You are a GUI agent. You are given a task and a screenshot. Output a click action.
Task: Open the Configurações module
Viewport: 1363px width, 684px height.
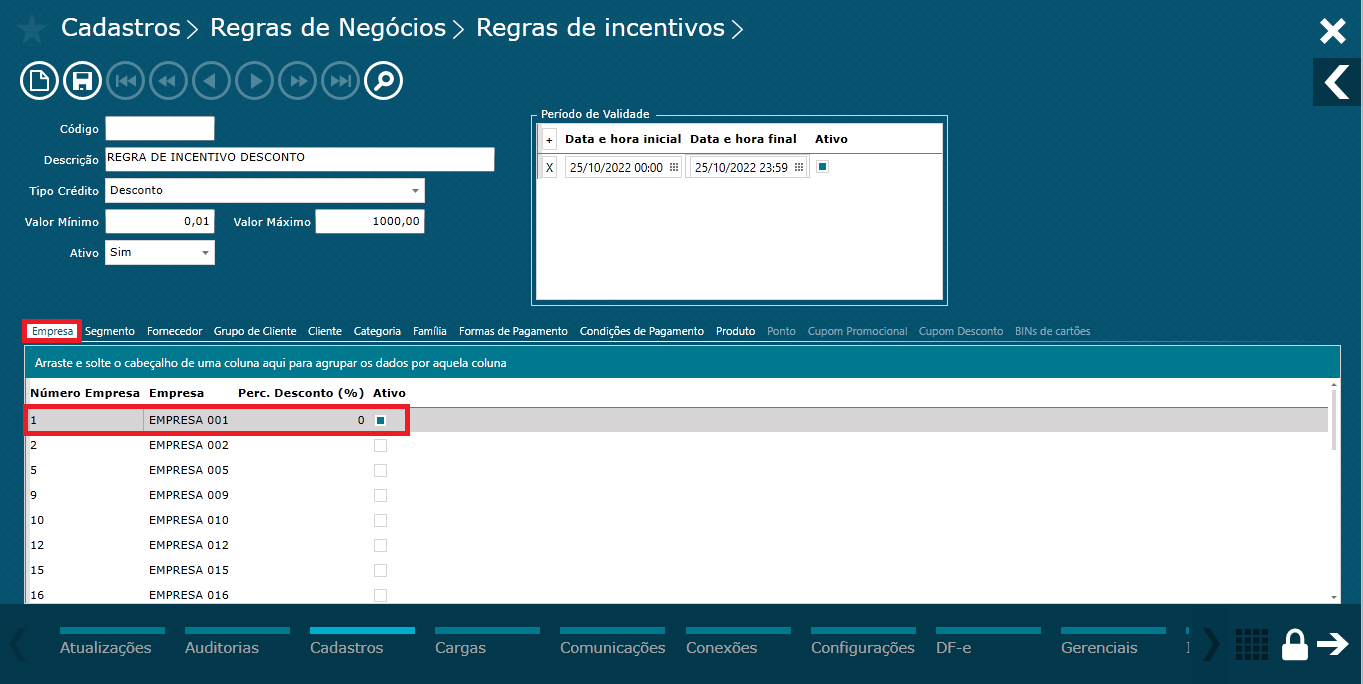tap(863, 647)
